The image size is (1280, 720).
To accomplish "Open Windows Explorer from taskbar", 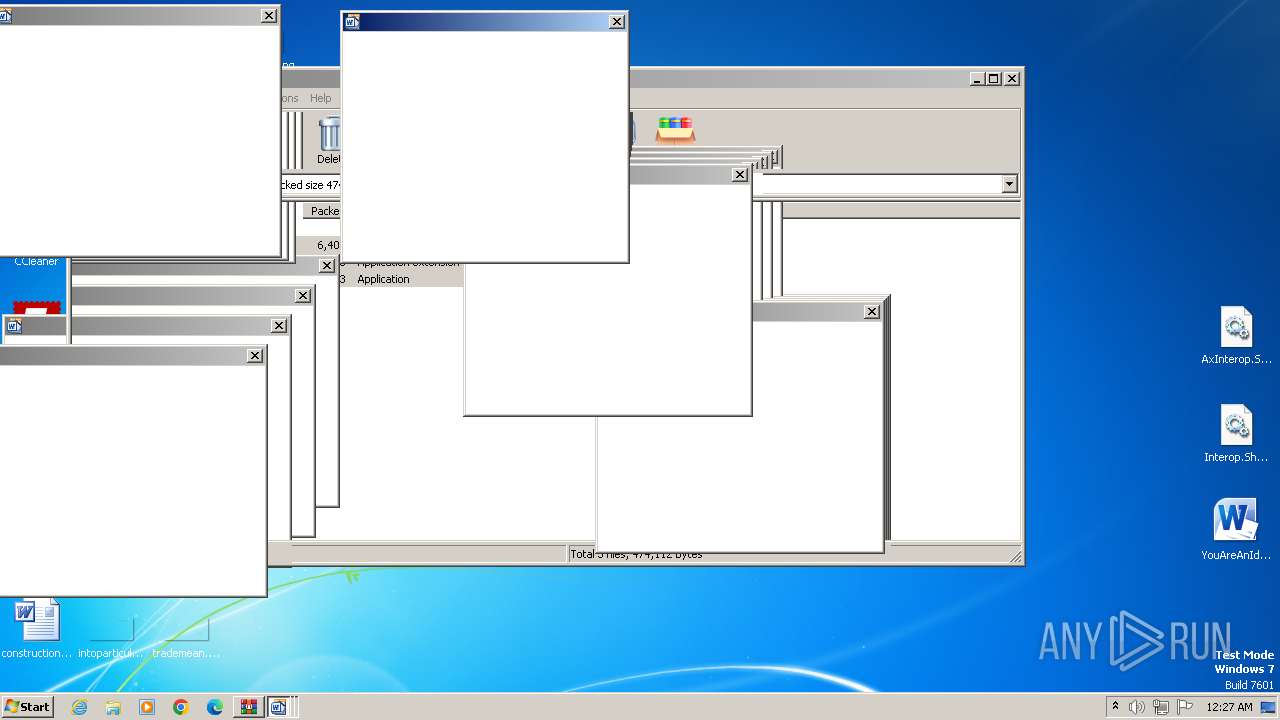I will [113, 707].
